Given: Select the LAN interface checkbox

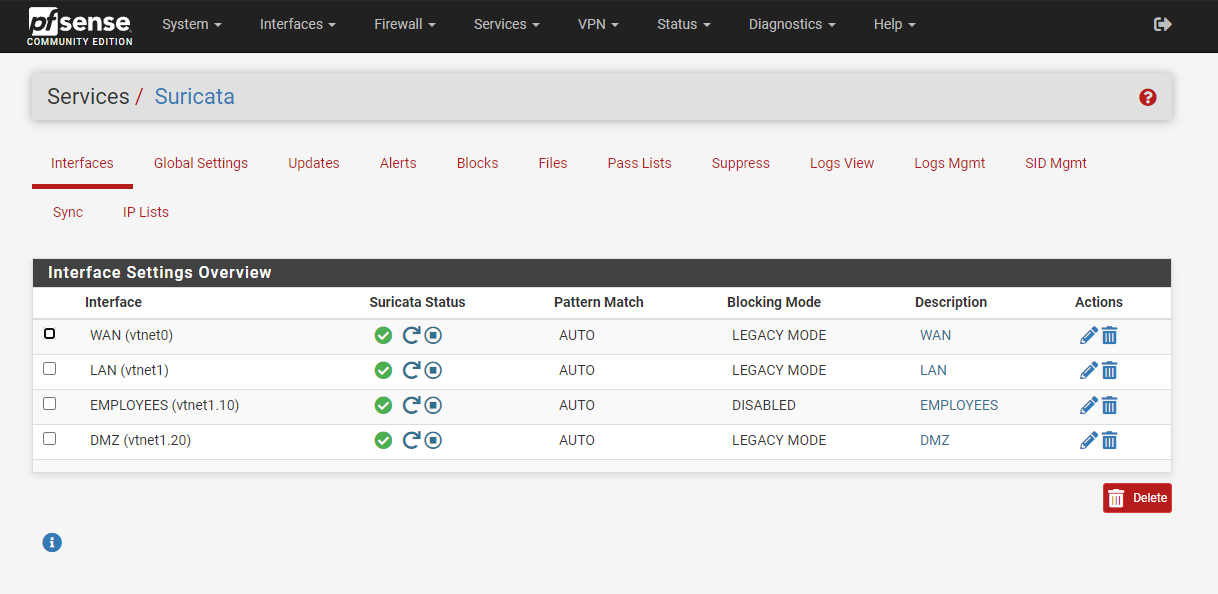Looking at the screenshot, I should pyautogui.click(x=50, y=369).
